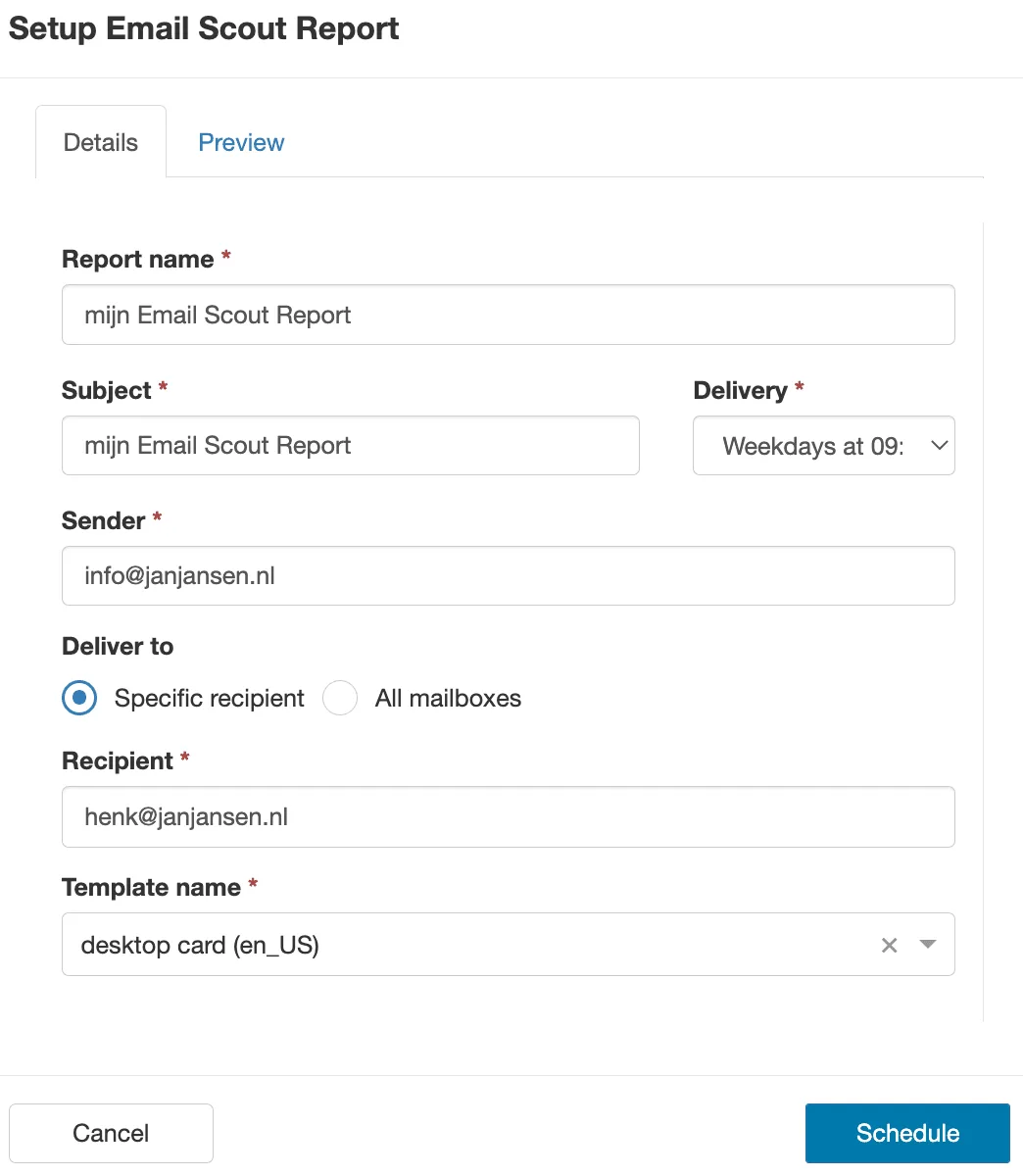
Task: Click the Recipient field containing henk@janjansen.nl
Action: (x=509, y=816)
